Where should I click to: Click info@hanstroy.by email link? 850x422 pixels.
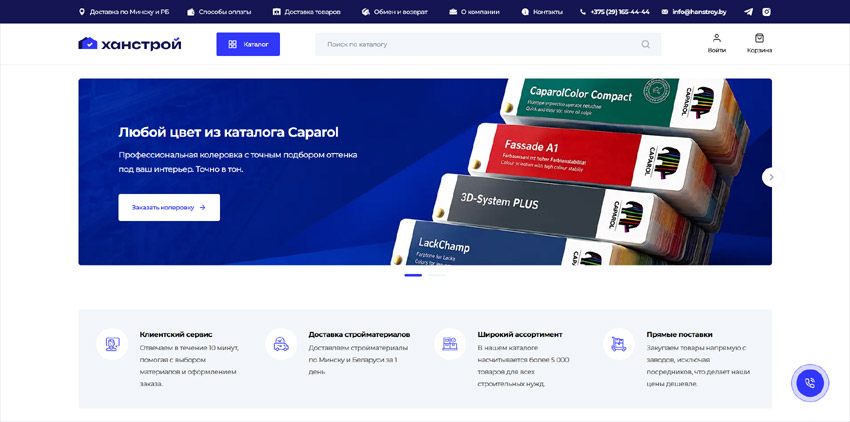(694, 12)
